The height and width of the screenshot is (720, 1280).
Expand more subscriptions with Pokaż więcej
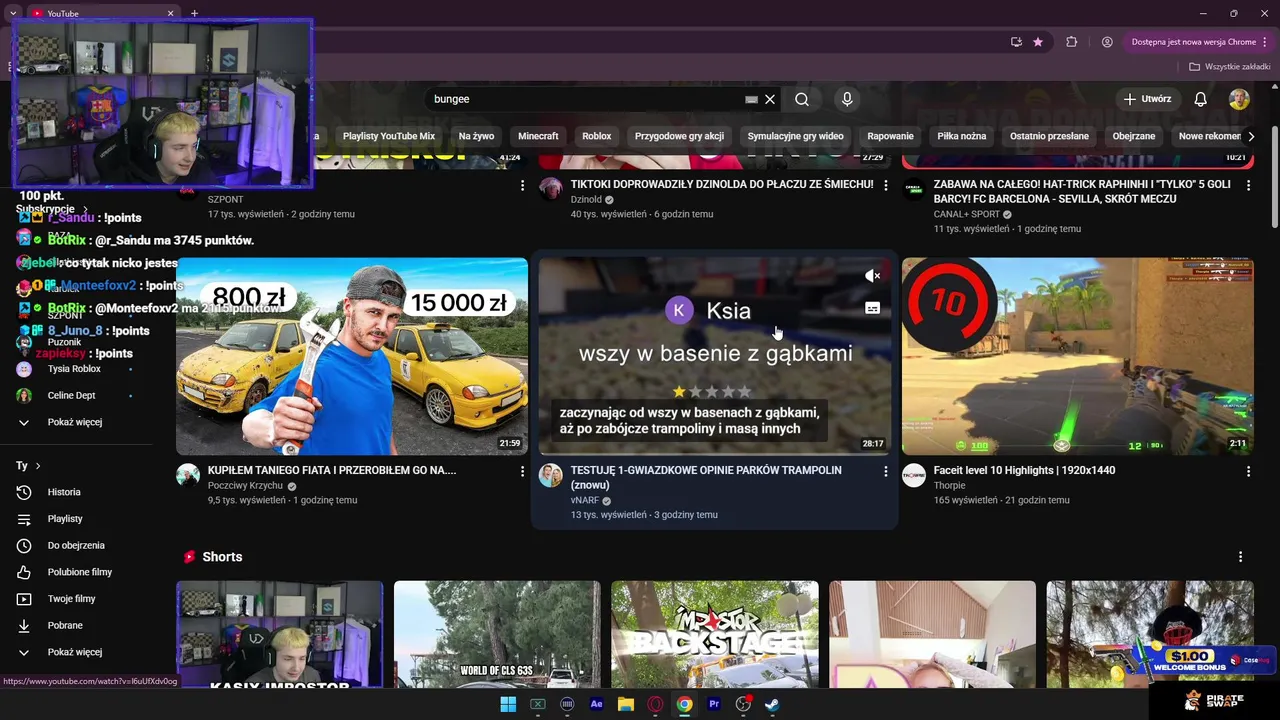76,422
